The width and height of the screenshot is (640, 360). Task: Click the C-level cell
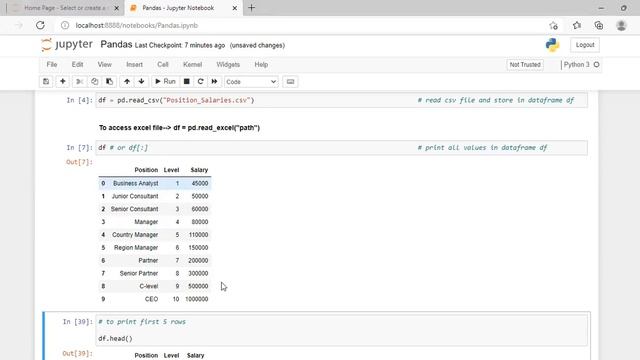click(x=149, y=286)
